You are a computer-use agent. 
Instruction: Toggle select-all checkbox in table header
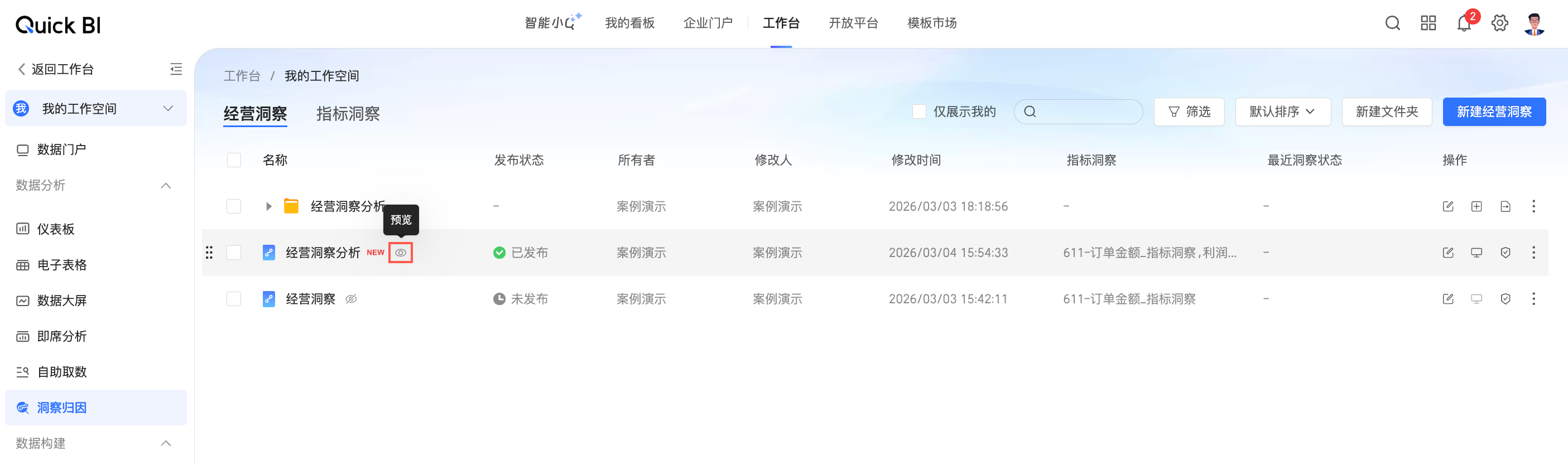click(234, 160)
